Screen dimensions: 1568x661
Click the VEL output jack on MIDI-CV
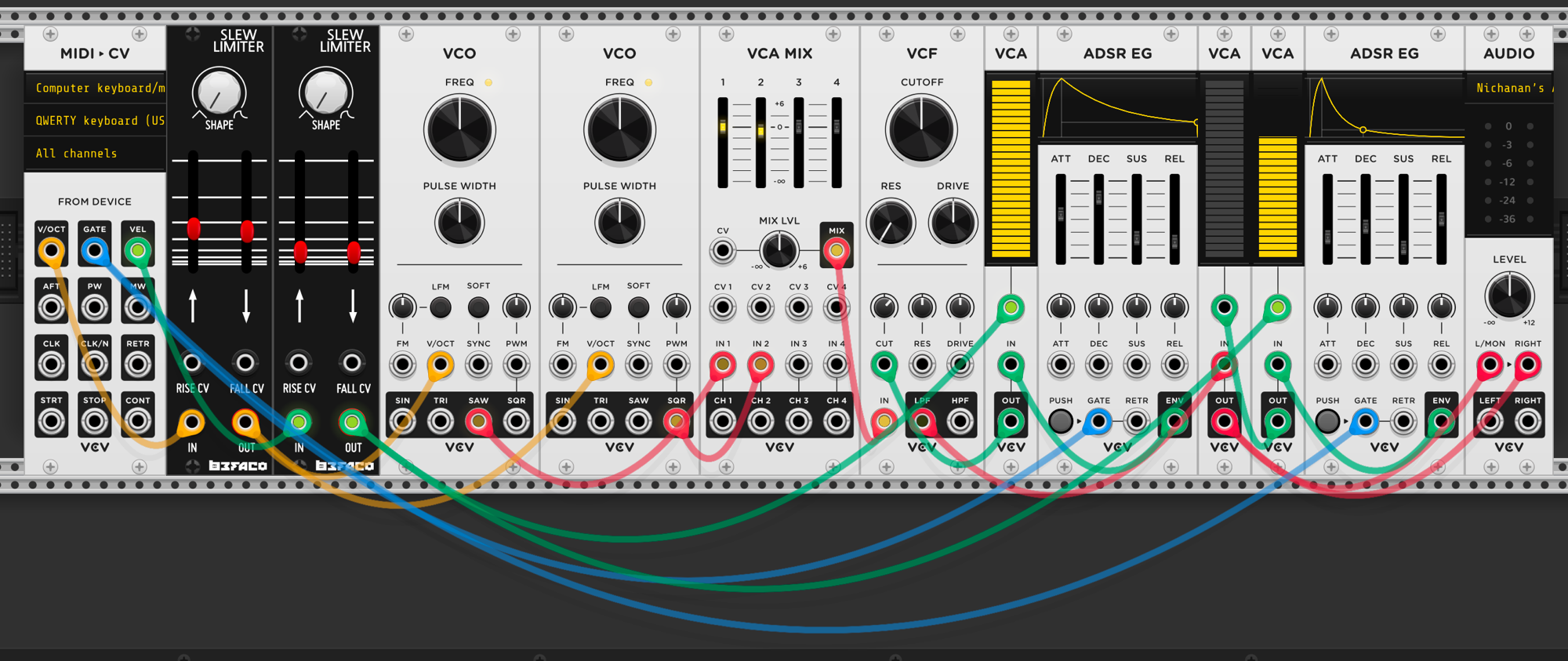click(x=138, y=251)
